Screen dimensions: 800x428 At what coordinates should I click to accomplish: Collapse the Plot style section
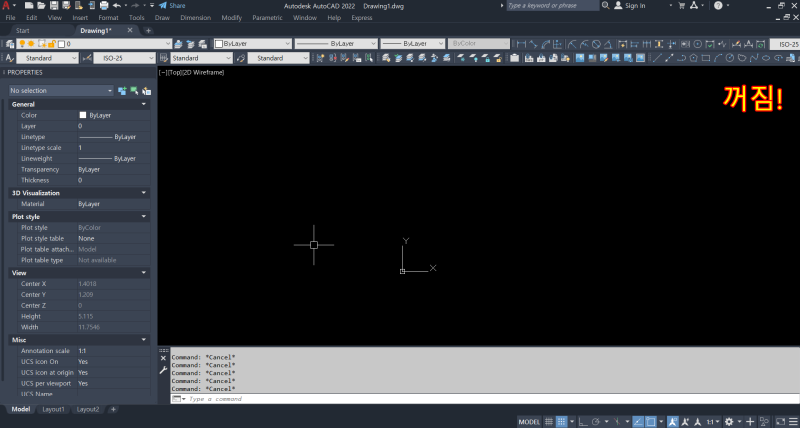click(144, 217)
